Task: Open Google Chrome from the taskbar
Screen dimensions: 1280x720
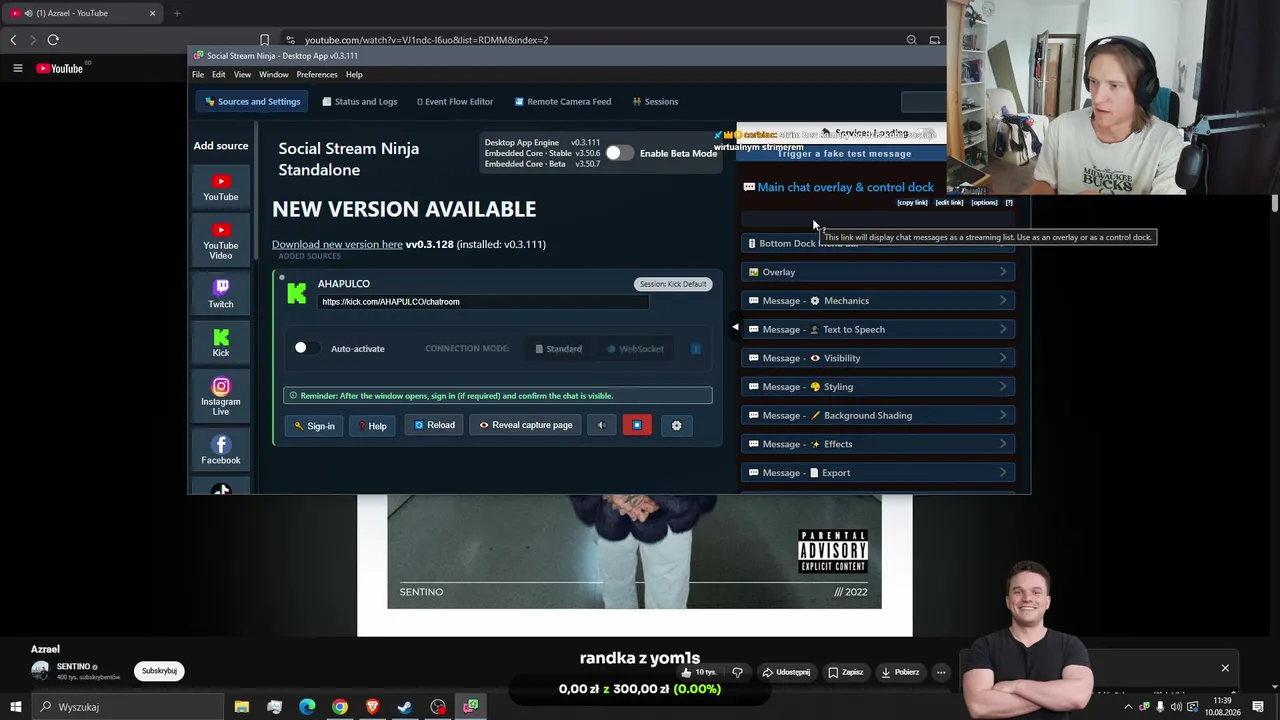Action: (x=340, y=707)
